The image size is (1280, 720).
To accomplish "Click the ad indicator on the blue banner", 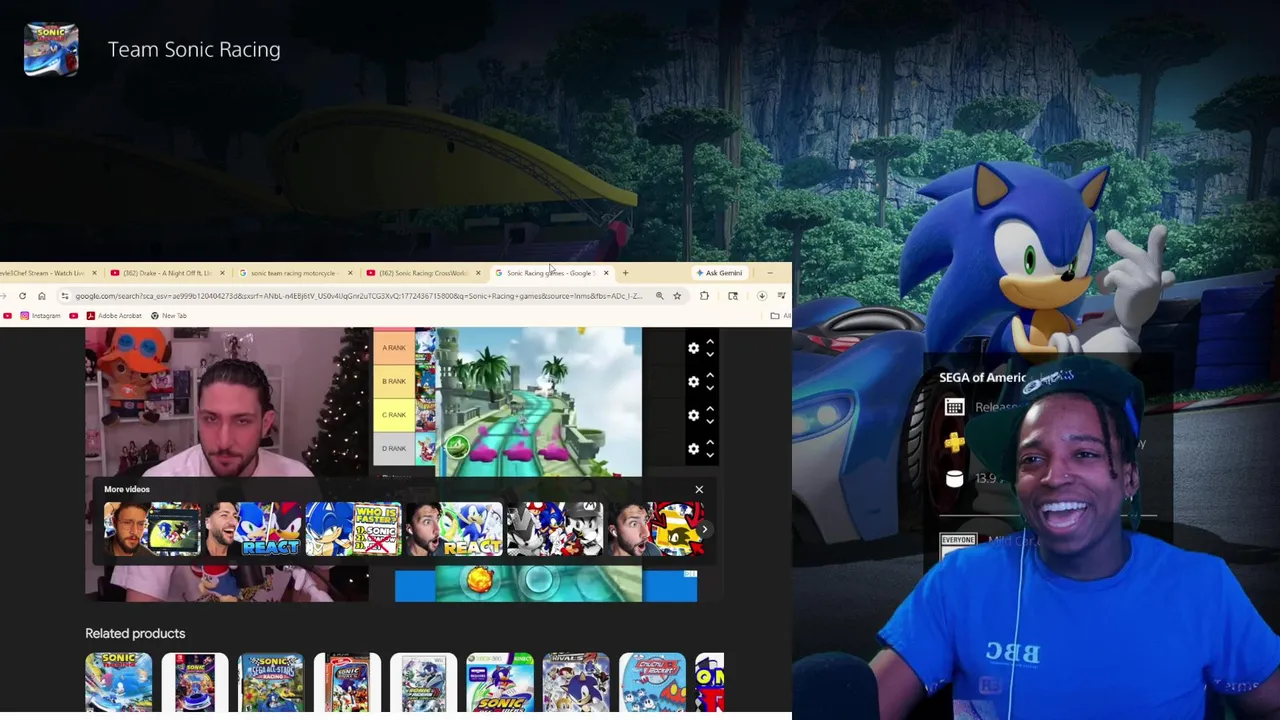I will (x=690, y=574).
